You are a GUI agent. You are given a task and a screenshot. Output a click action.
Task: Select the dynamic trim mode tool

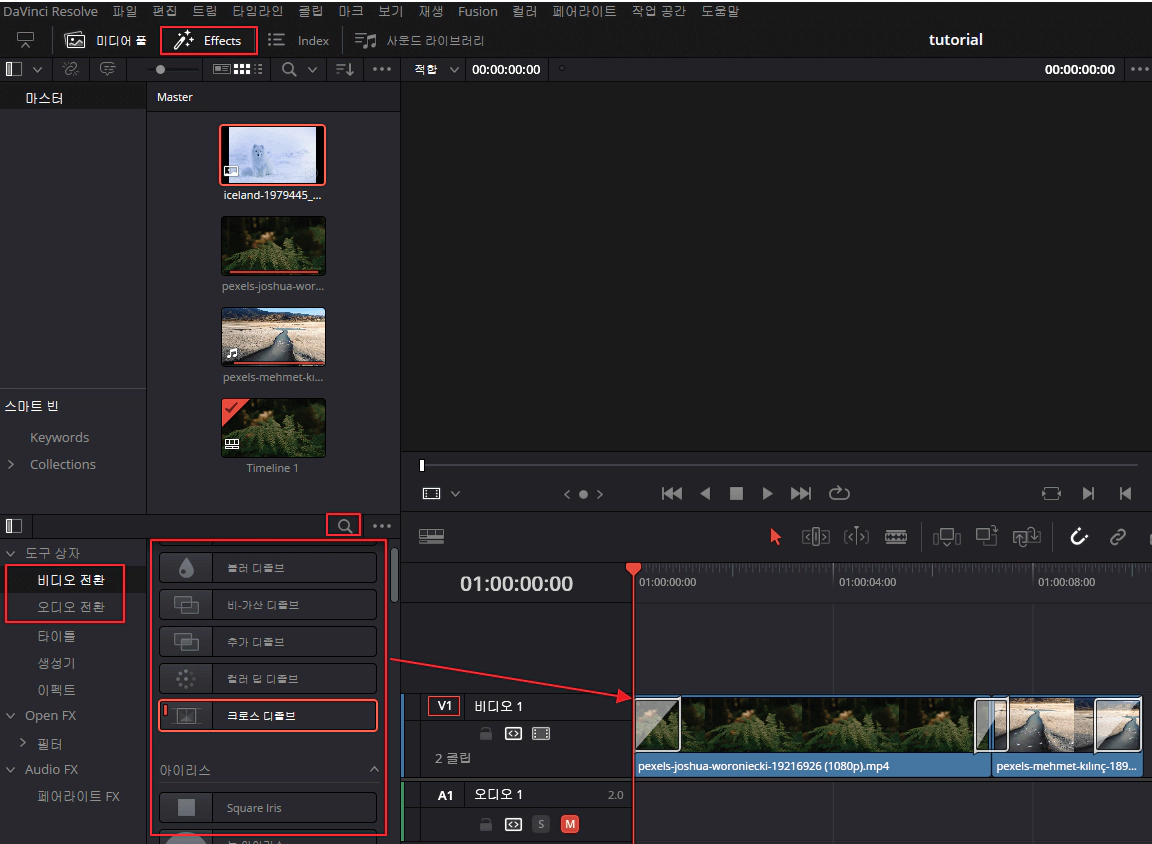click(x=856, y=537)
